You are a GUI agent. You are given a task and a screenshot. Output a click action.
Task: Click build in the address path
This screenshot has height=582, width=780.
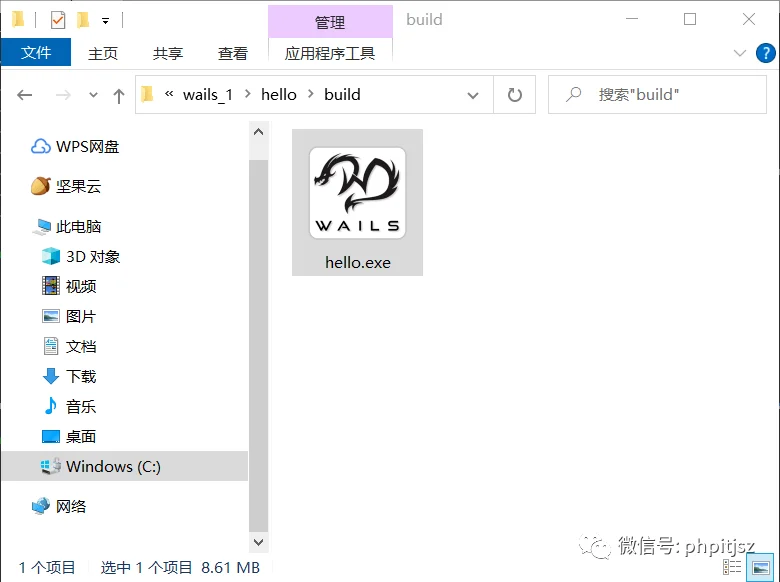click(342, 95)
